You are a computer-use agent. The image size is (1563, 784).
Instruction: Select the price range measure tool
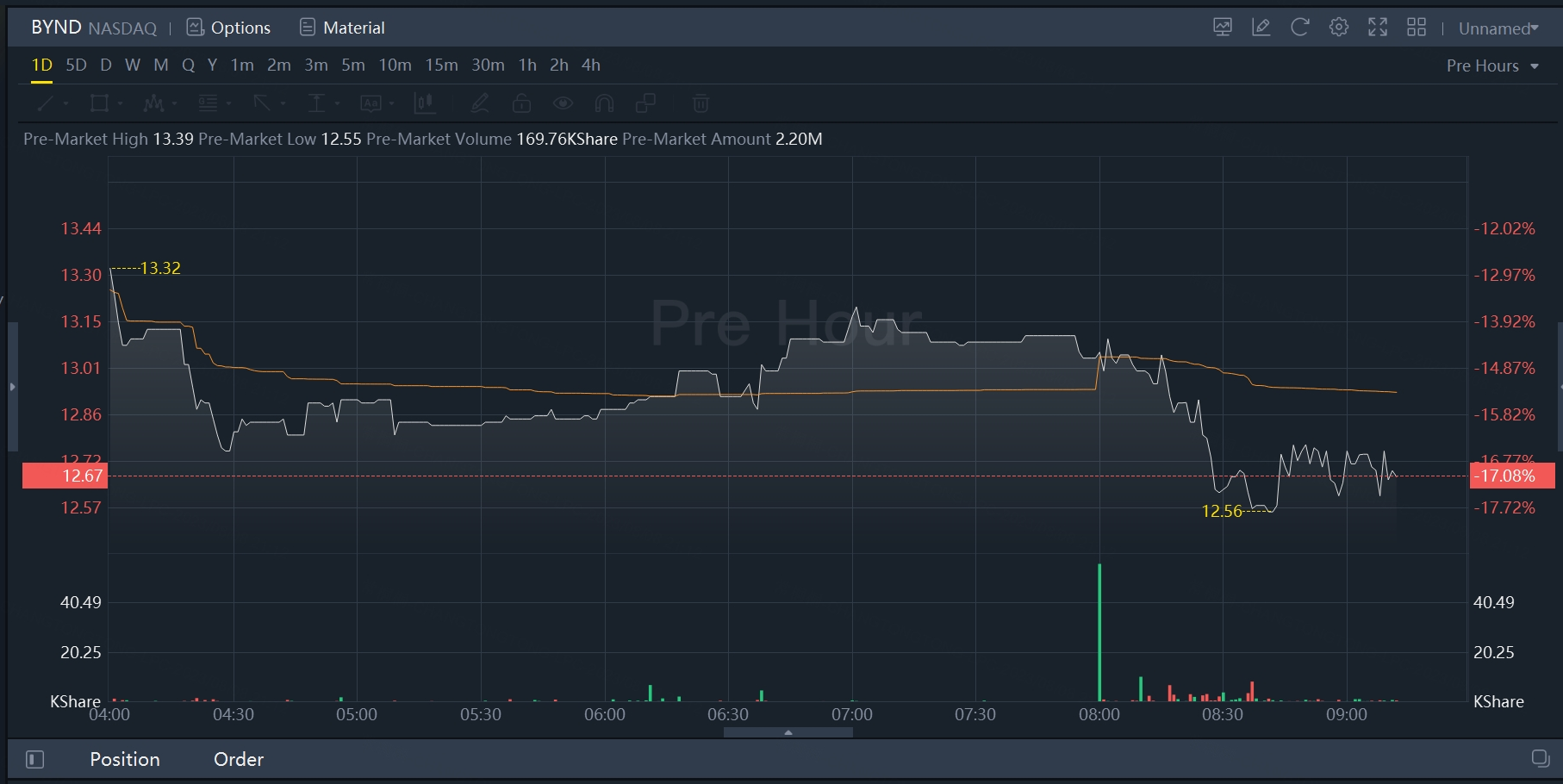(316, 103)
